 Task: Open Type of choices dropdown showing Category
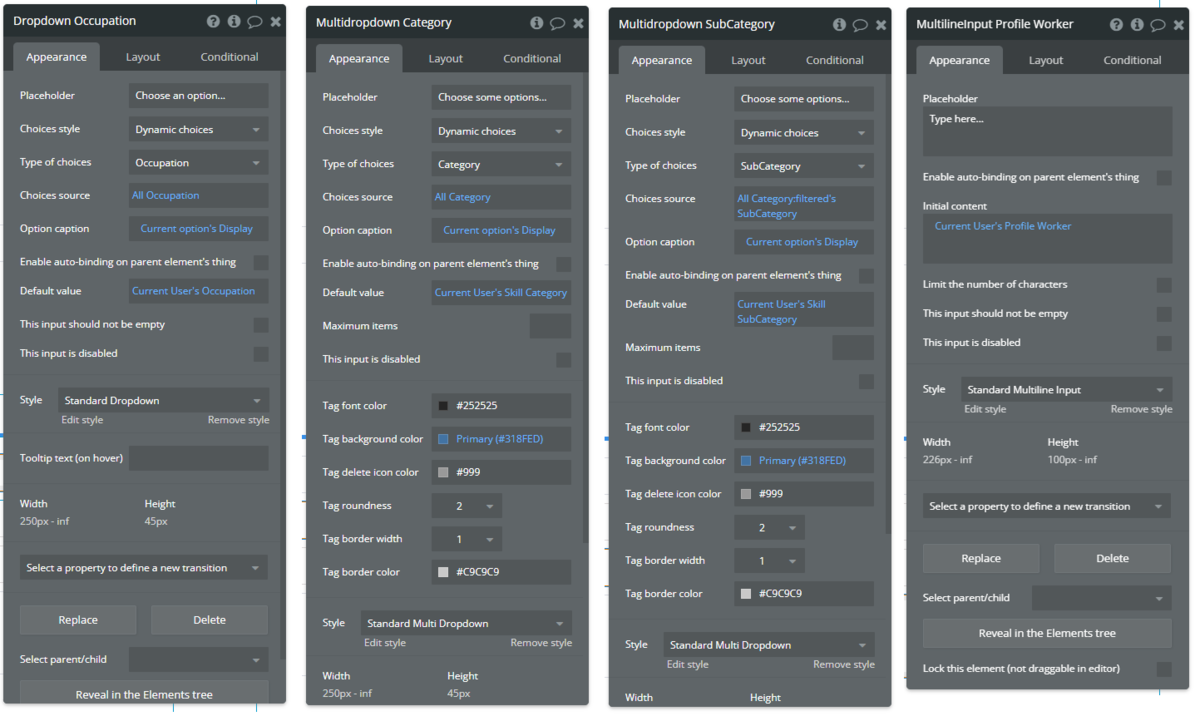click(501, 164)
